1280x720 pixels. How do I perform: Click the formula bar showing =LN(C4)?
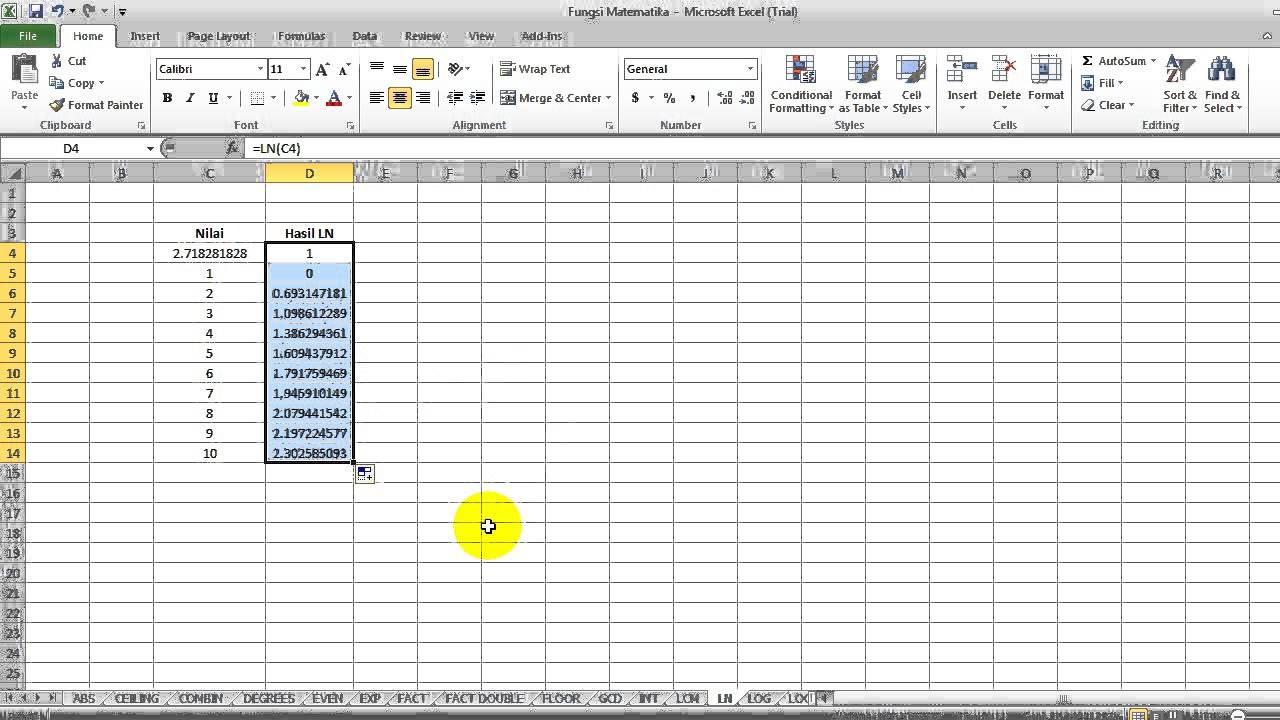(760, 148)
